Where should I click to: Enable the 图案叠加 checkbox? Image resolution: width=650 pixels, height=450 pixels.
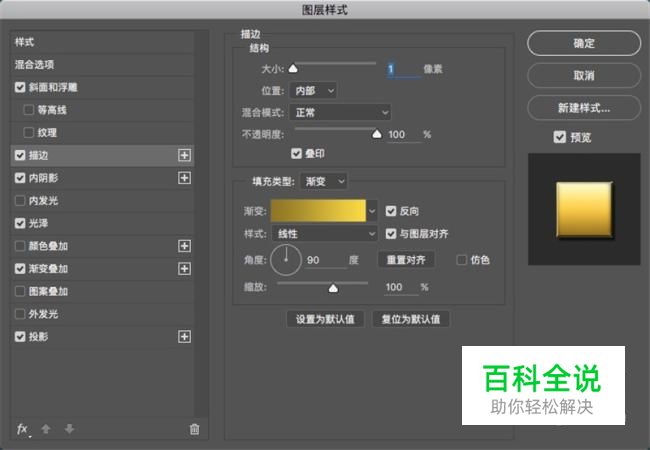[x=20, y=291]
